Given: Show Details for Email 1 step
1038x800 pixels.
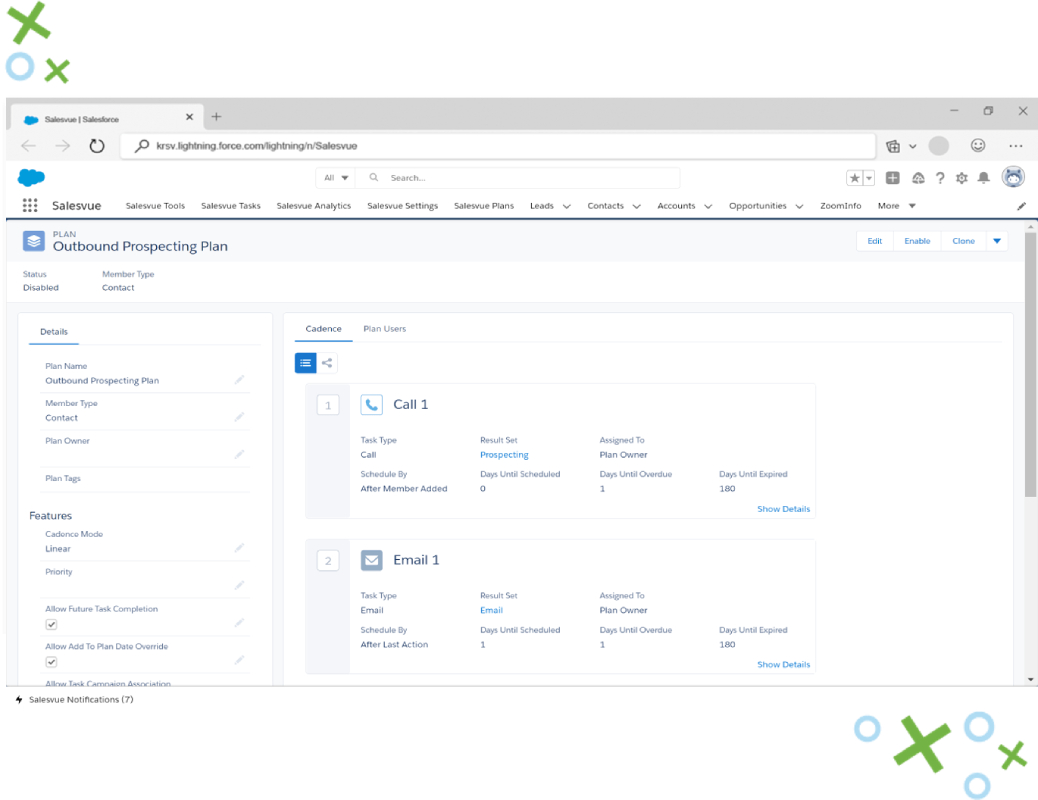Looking at the screenshot, I should click(x=783, y=665).
